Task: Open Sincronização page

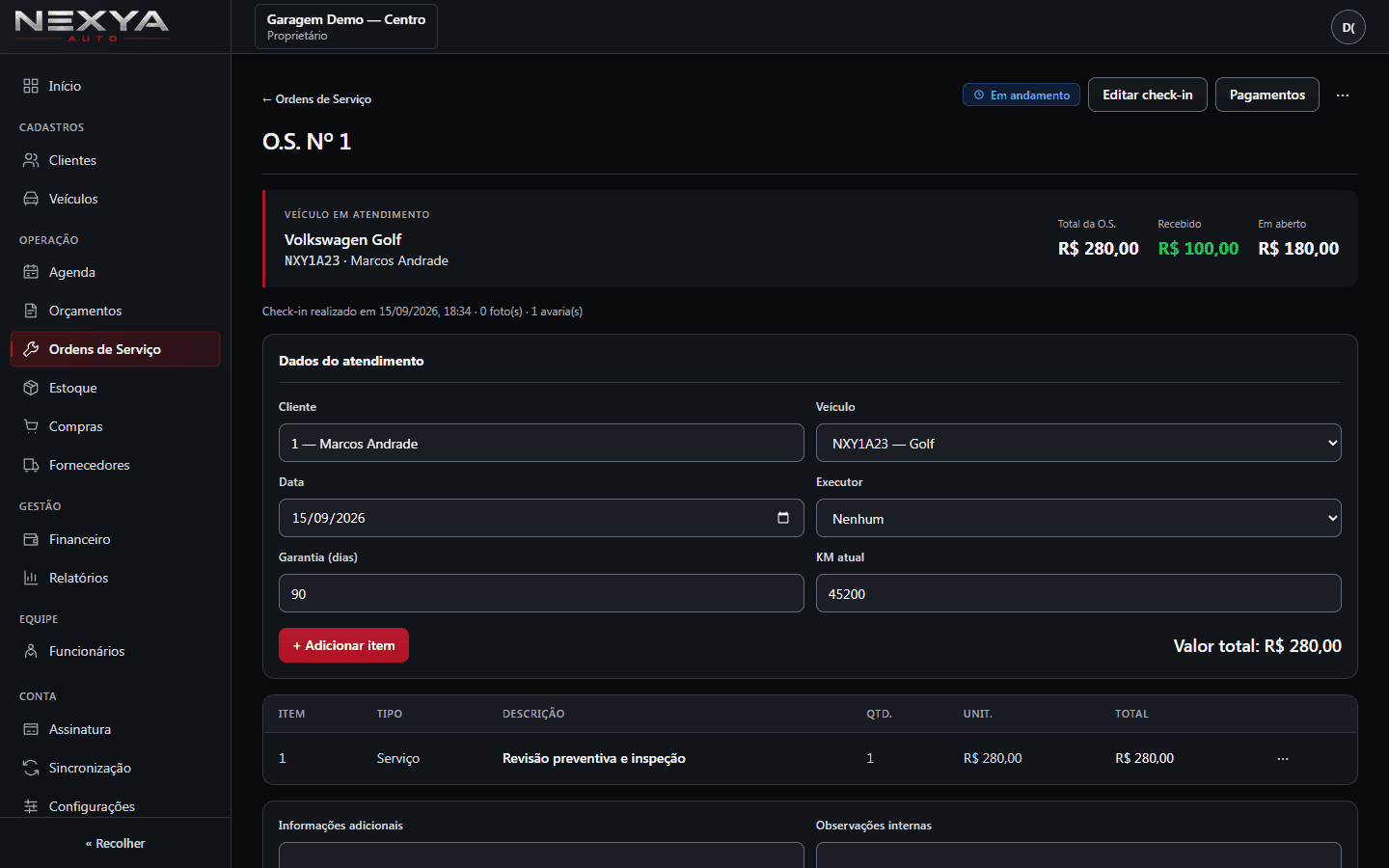Action: pos(116,768)
